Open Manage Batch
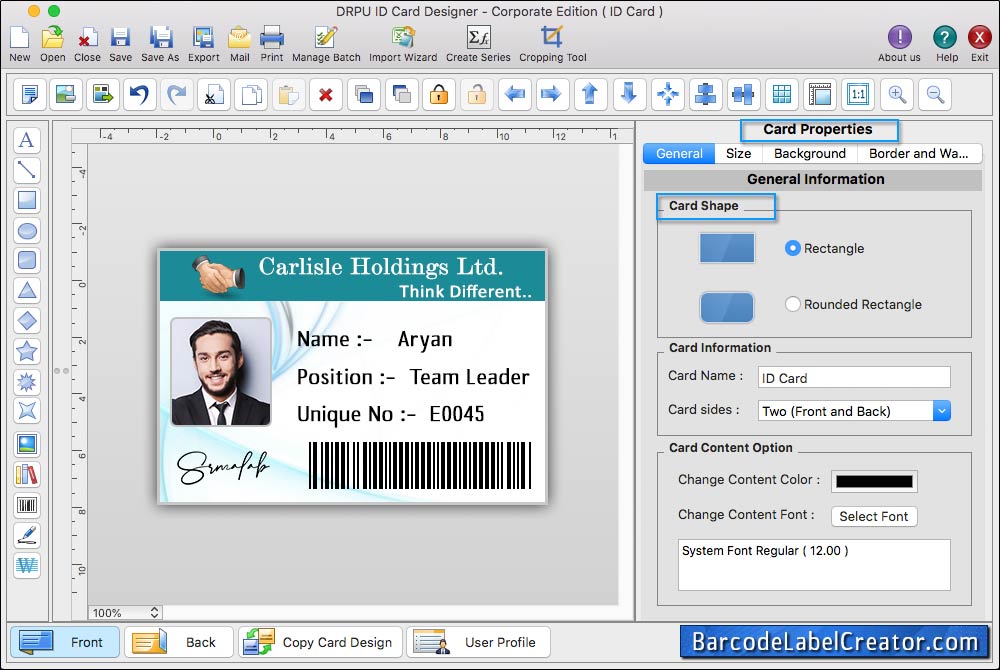Screen dimensions: 1000x670 coord(326,43)
